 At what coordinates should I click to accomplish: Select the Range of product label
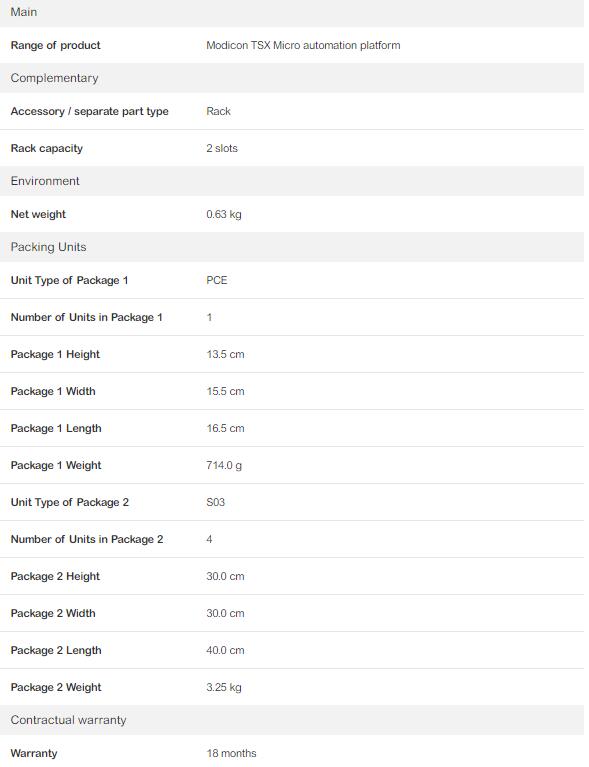[55, 45]
